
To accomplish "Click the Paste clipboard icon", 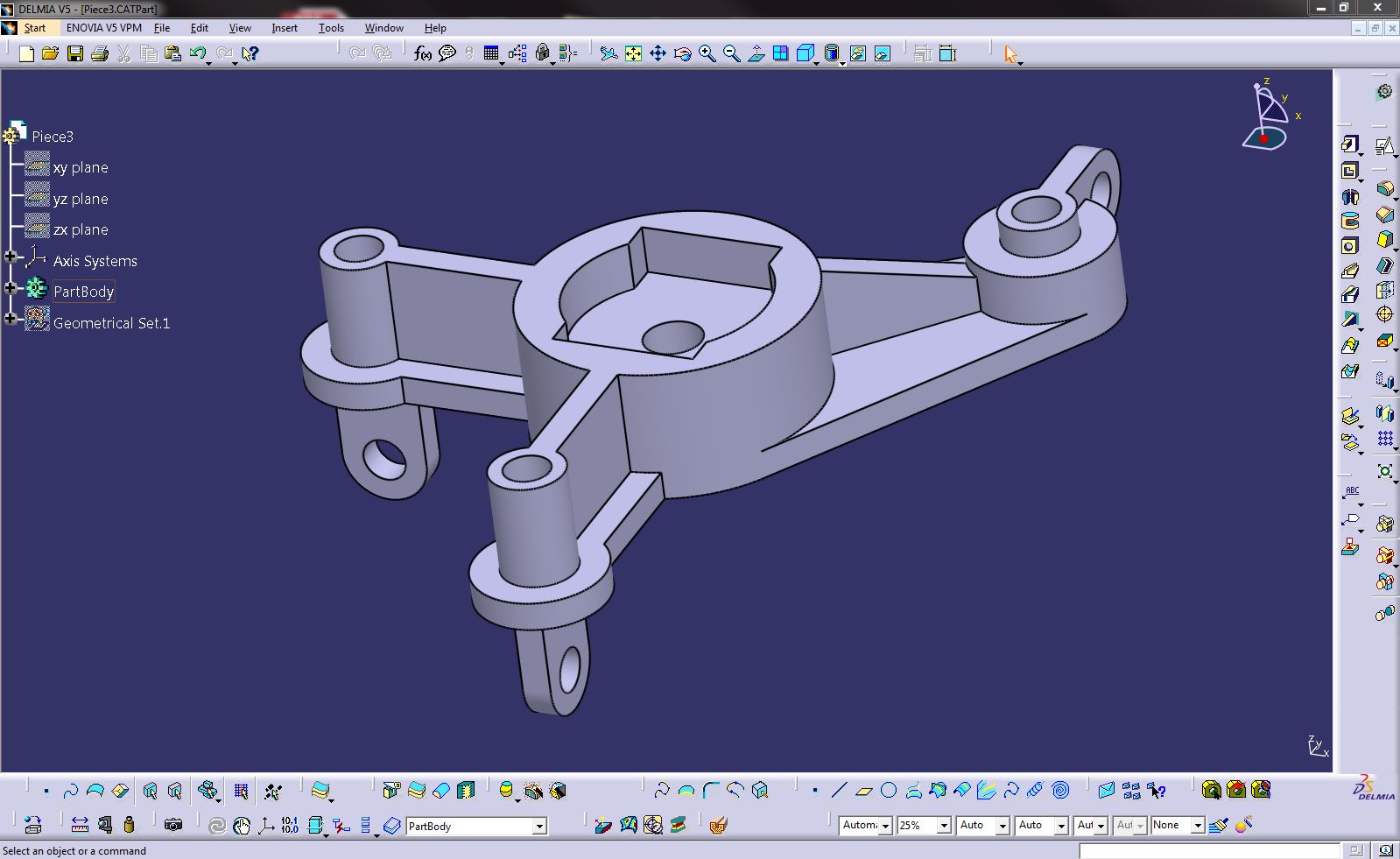I will pyautogui.click(x=173, y=54).
